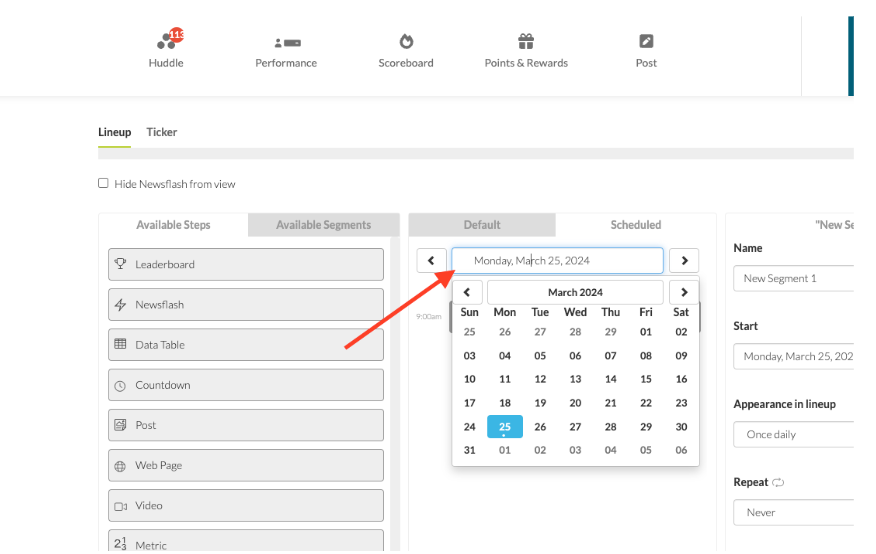
Task: Switch to Available Segments tab
Action: tap(323, 225)
